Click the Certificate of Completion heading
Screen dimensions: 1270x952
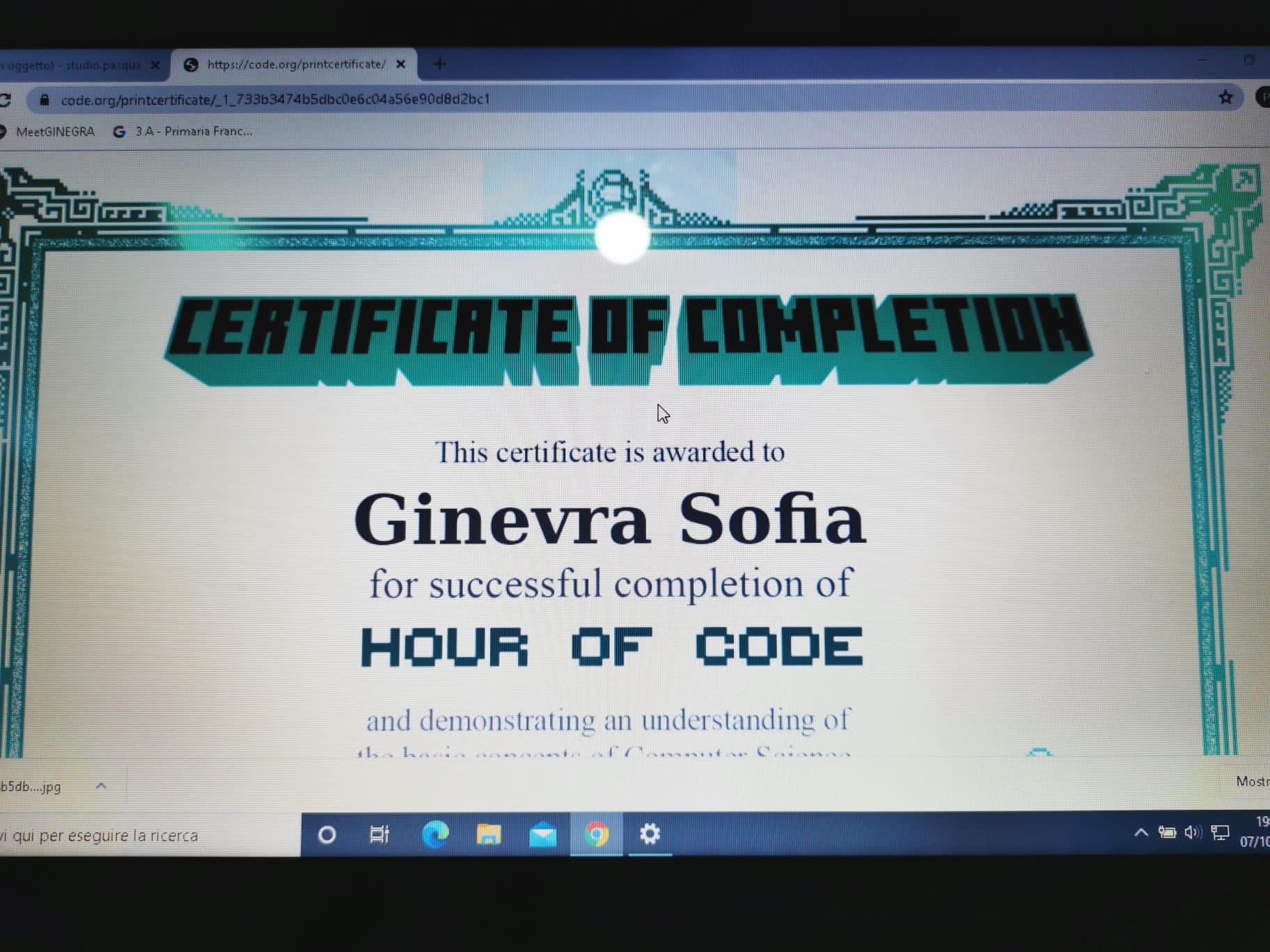(x=629, y=340)
